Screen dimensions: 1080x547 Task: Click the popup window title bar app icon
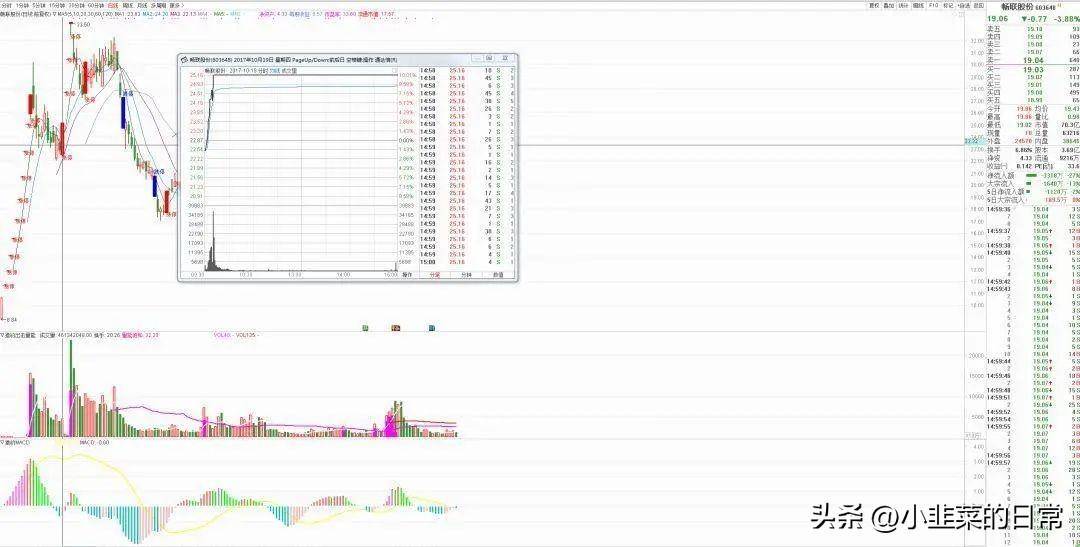click(184, 59)
